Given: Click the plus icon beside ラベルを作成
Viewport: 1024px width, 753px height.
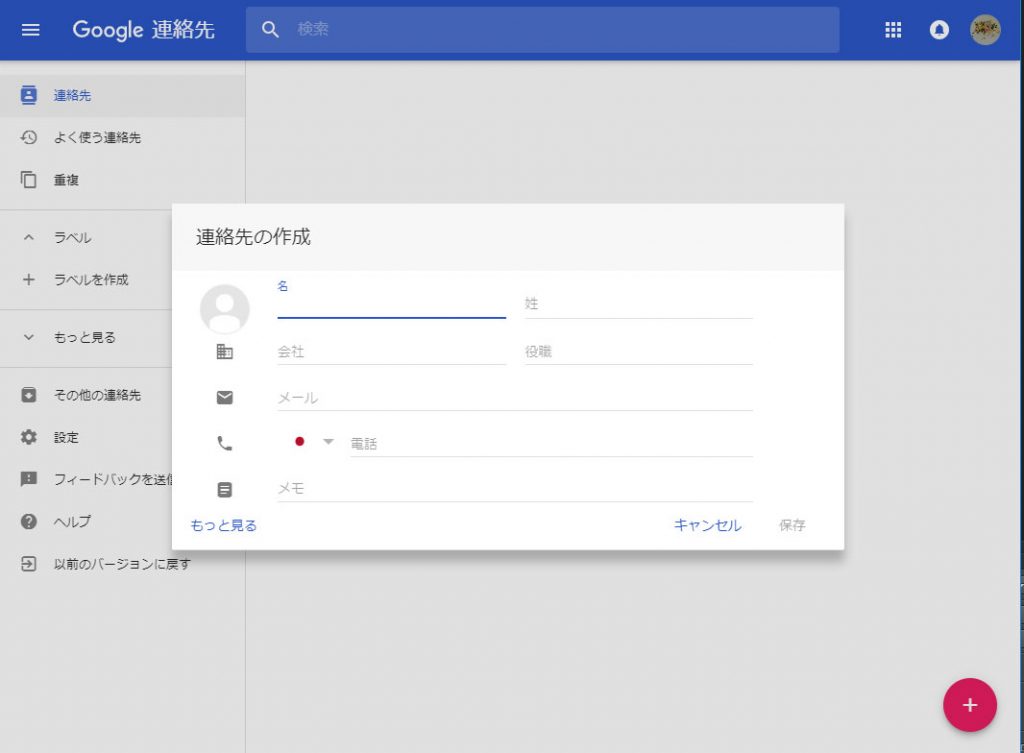Looking at the screenshot, I should (29, 280).
